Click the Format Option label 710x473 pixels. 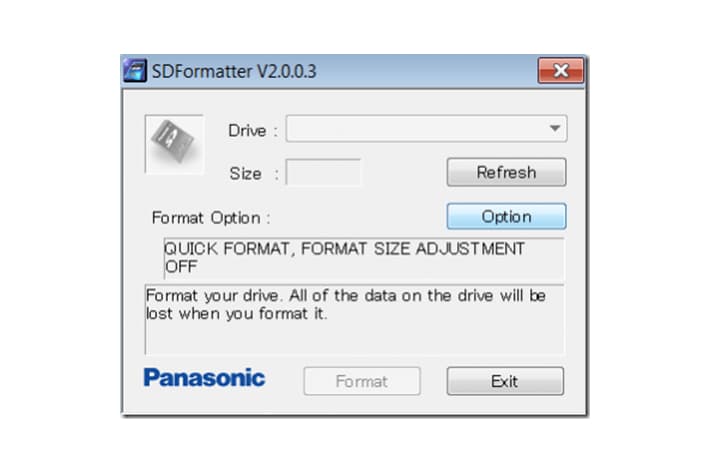coord(211,218)
